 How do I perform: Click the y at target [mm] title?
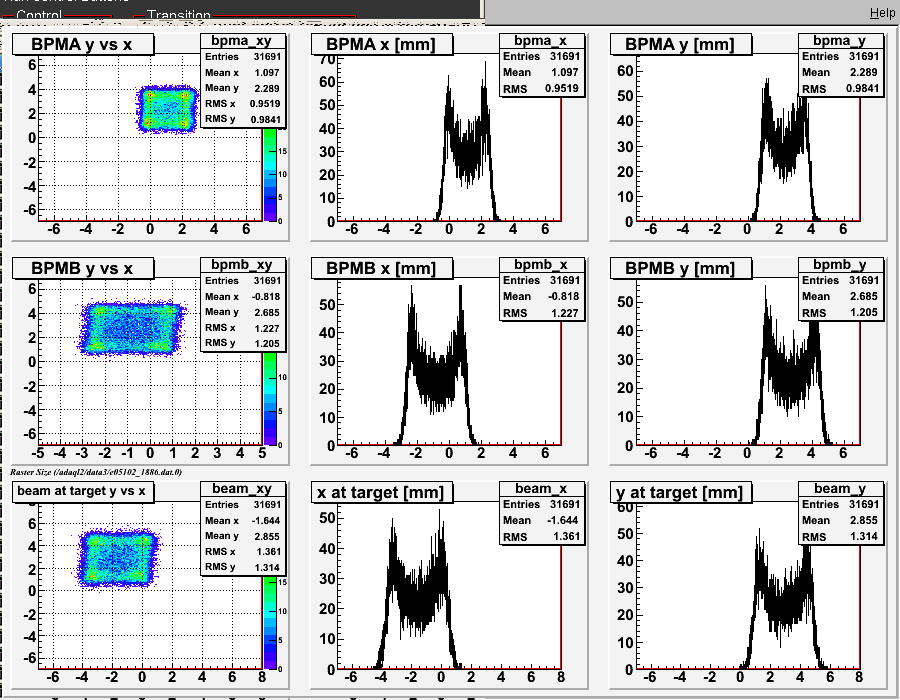681,492
